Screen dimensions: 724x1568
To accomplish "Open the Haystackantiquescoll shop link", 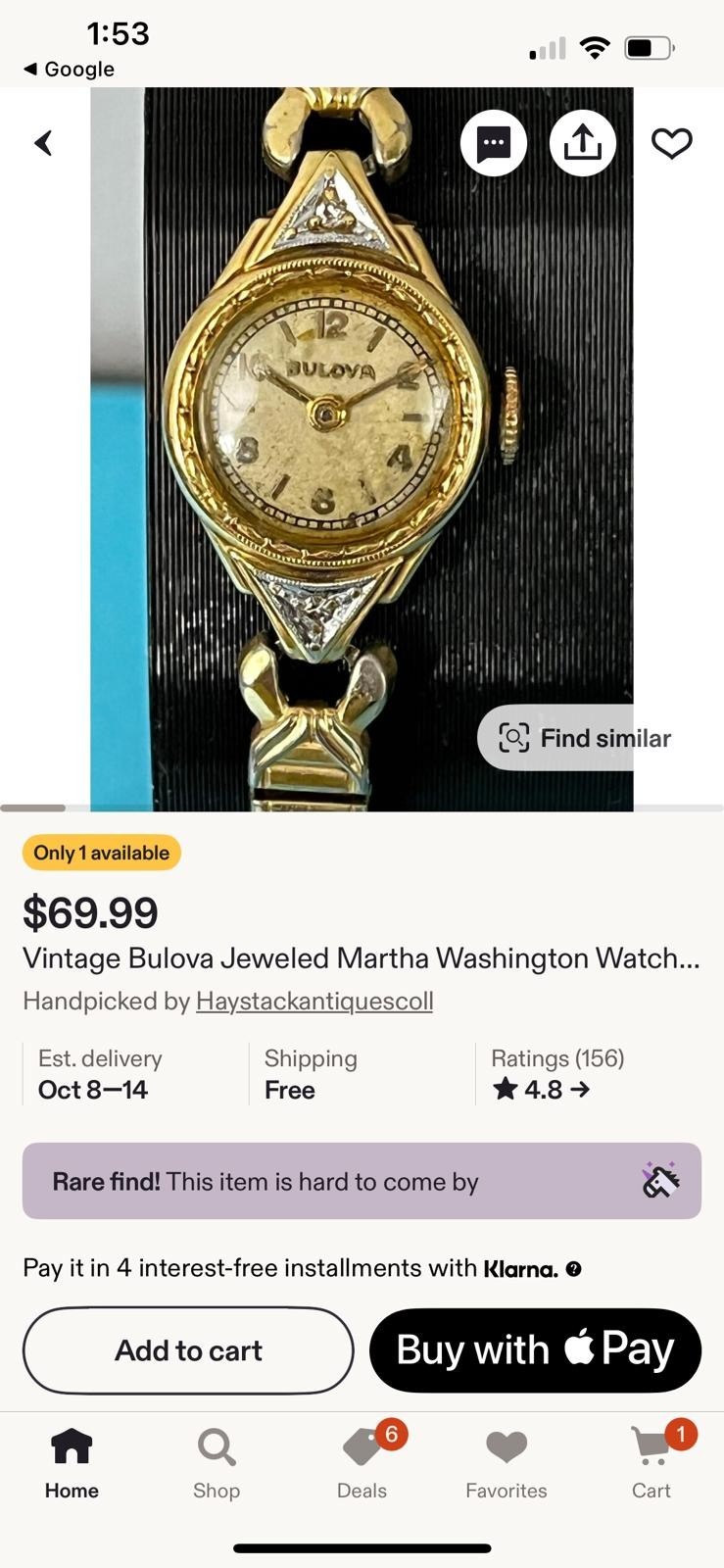I will pos(314,1001).
